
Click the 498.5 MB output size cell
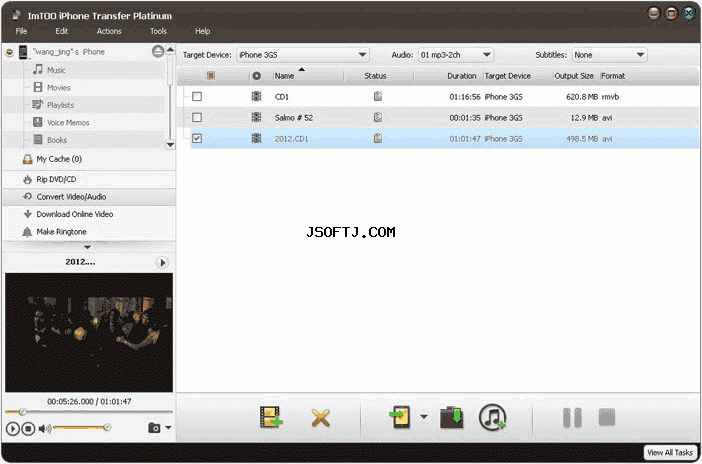pos(582,139)
